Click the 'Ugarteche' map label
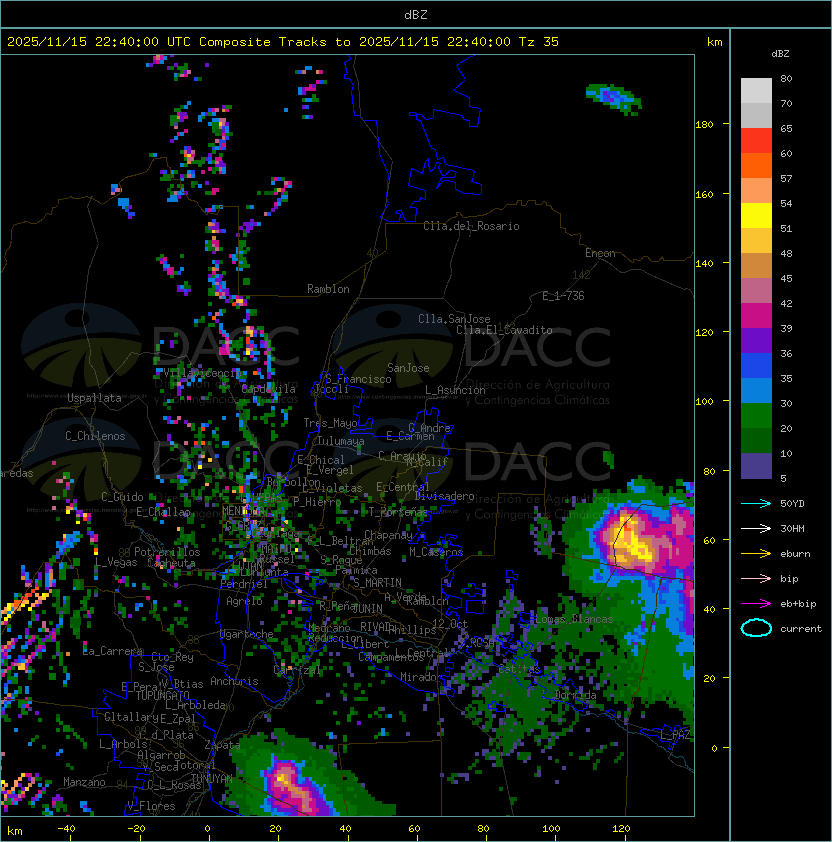This screenshot has height=842, width=832. click(247, 634)
